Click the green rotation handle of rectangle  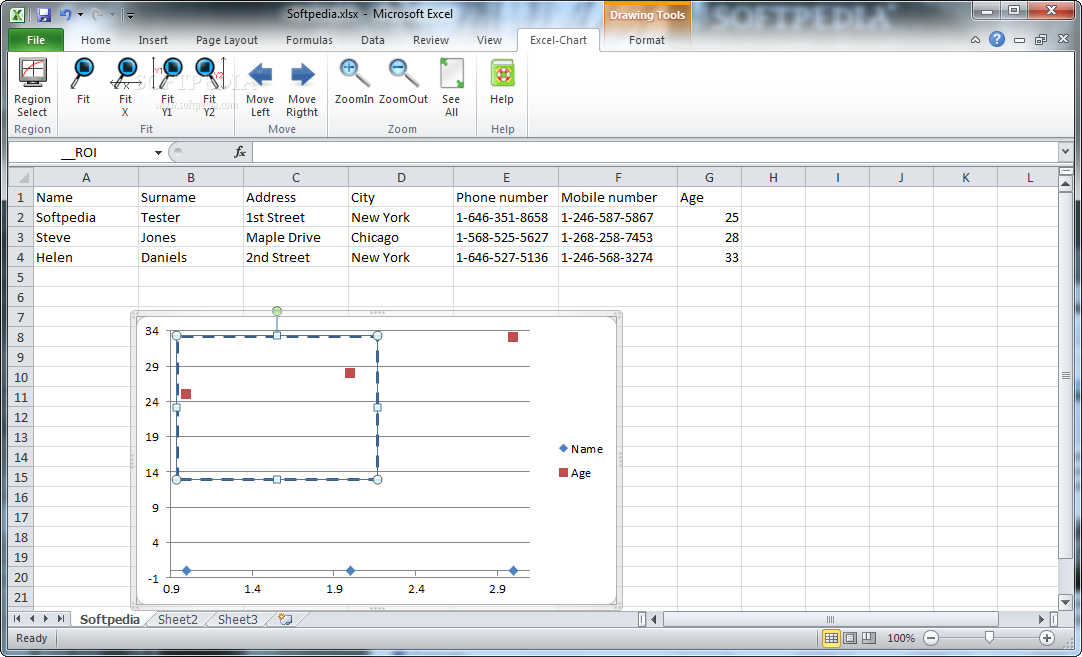pyautogui.click(x=277, y=311)
